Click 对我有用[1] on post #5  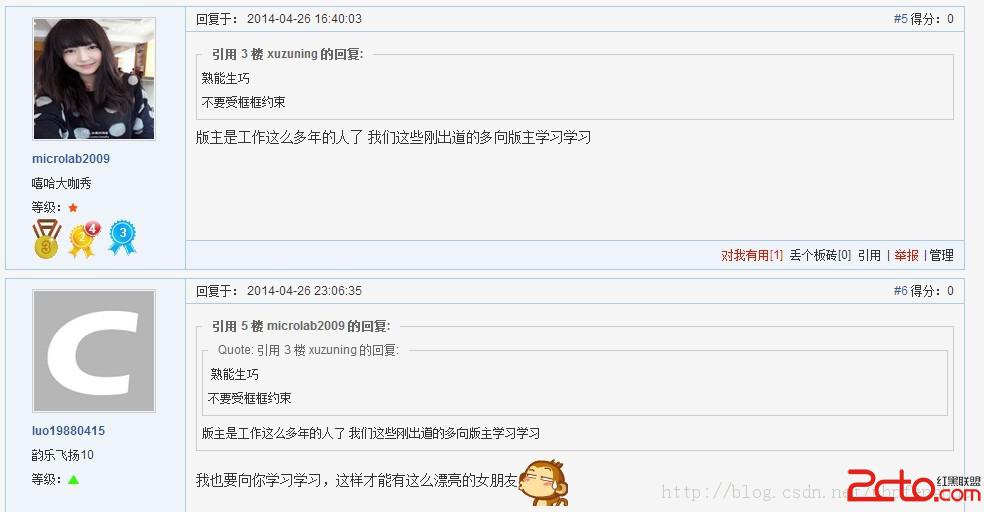click(752, 255)
